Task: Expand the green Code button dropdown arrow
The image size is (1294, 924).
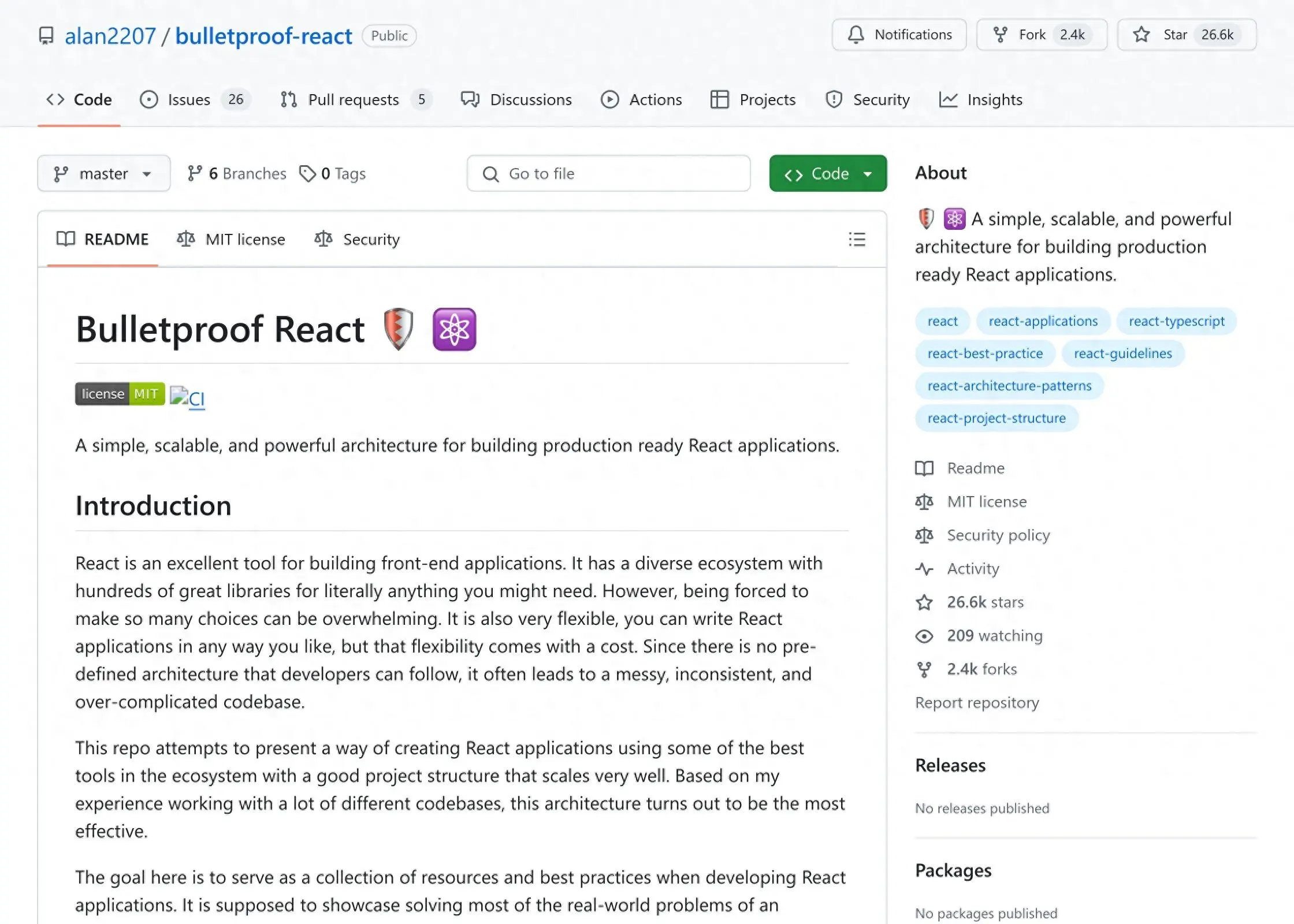Action: point(868,173)
